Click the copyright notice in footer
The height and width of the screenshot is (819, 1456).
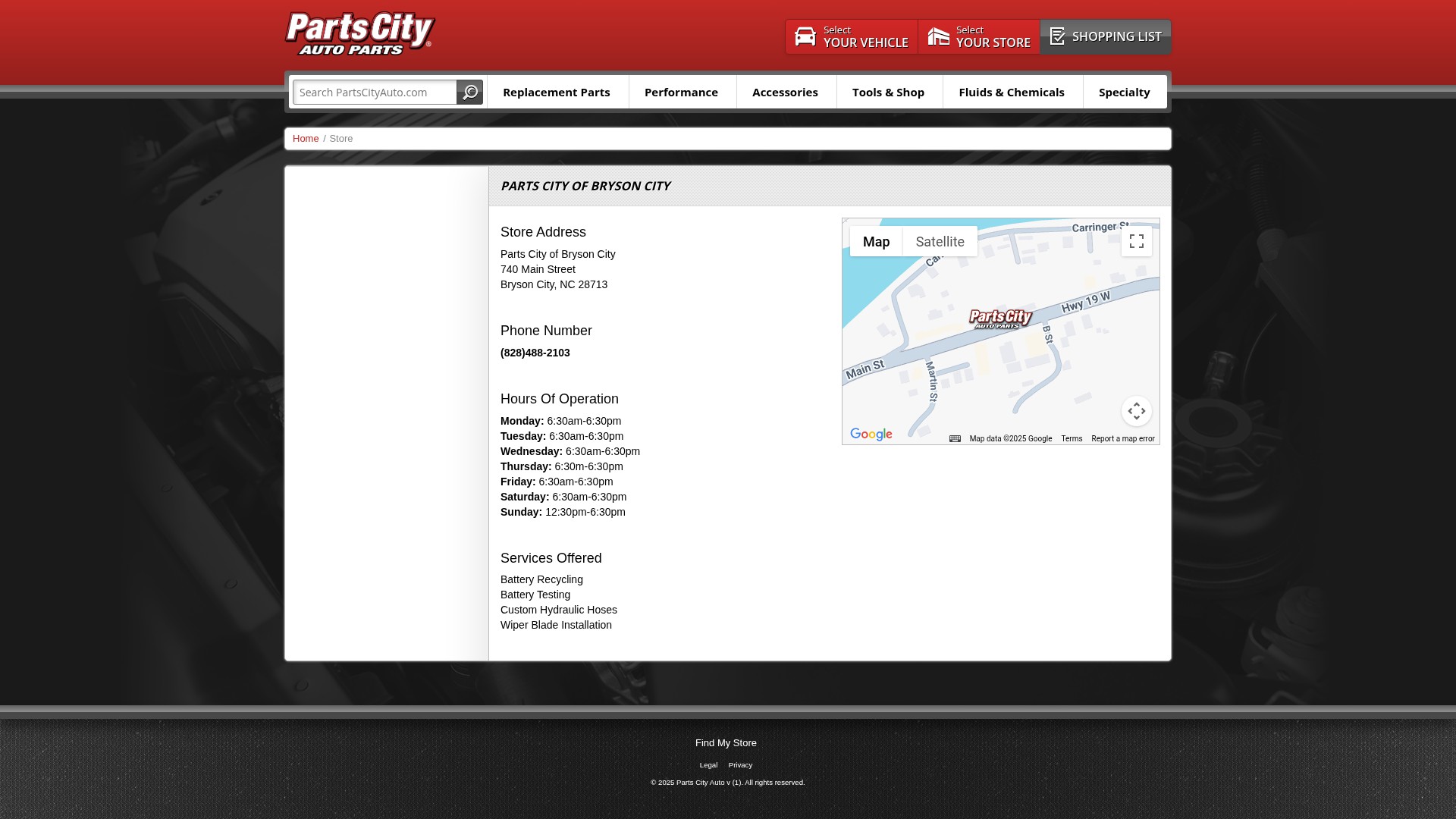tap(728, 783)
